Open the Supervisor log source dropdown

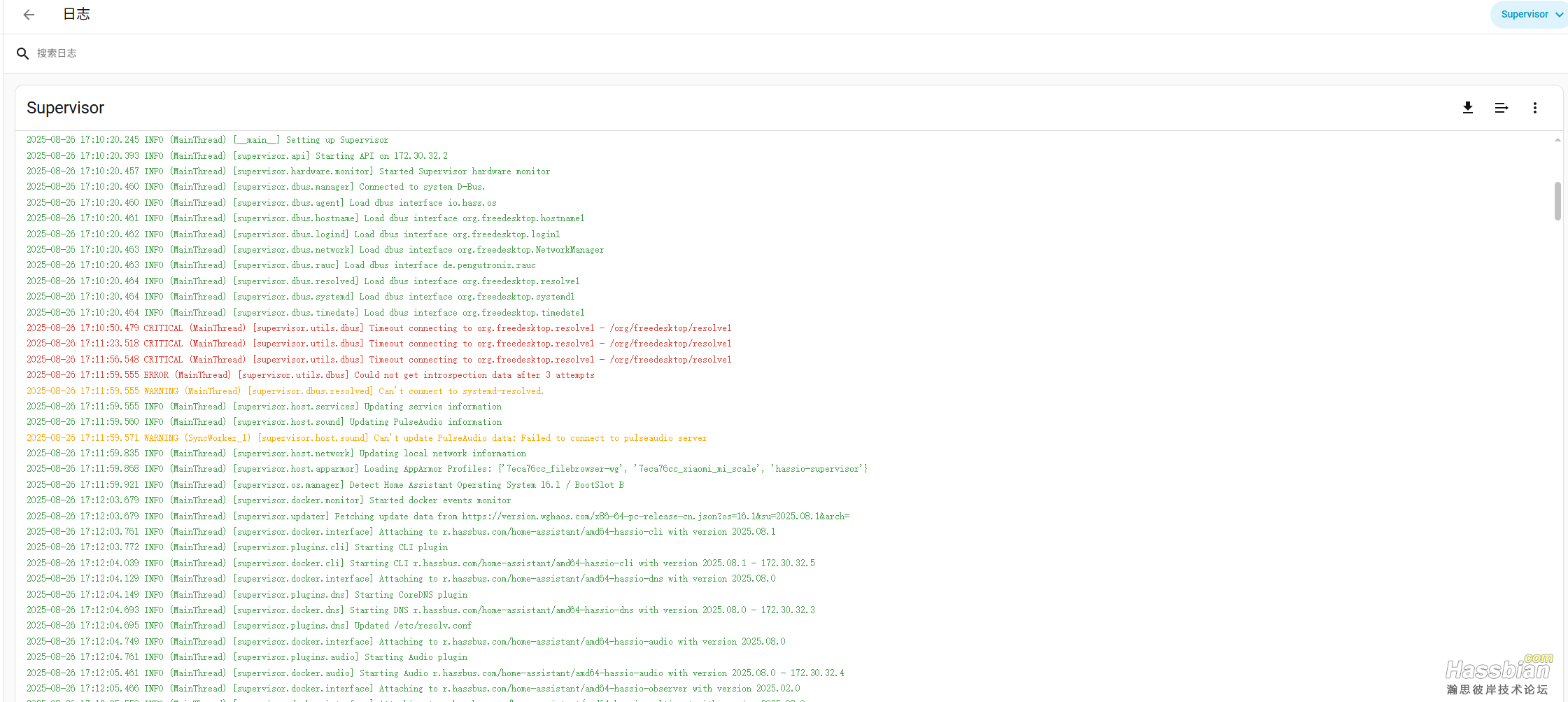[1531, 15]
